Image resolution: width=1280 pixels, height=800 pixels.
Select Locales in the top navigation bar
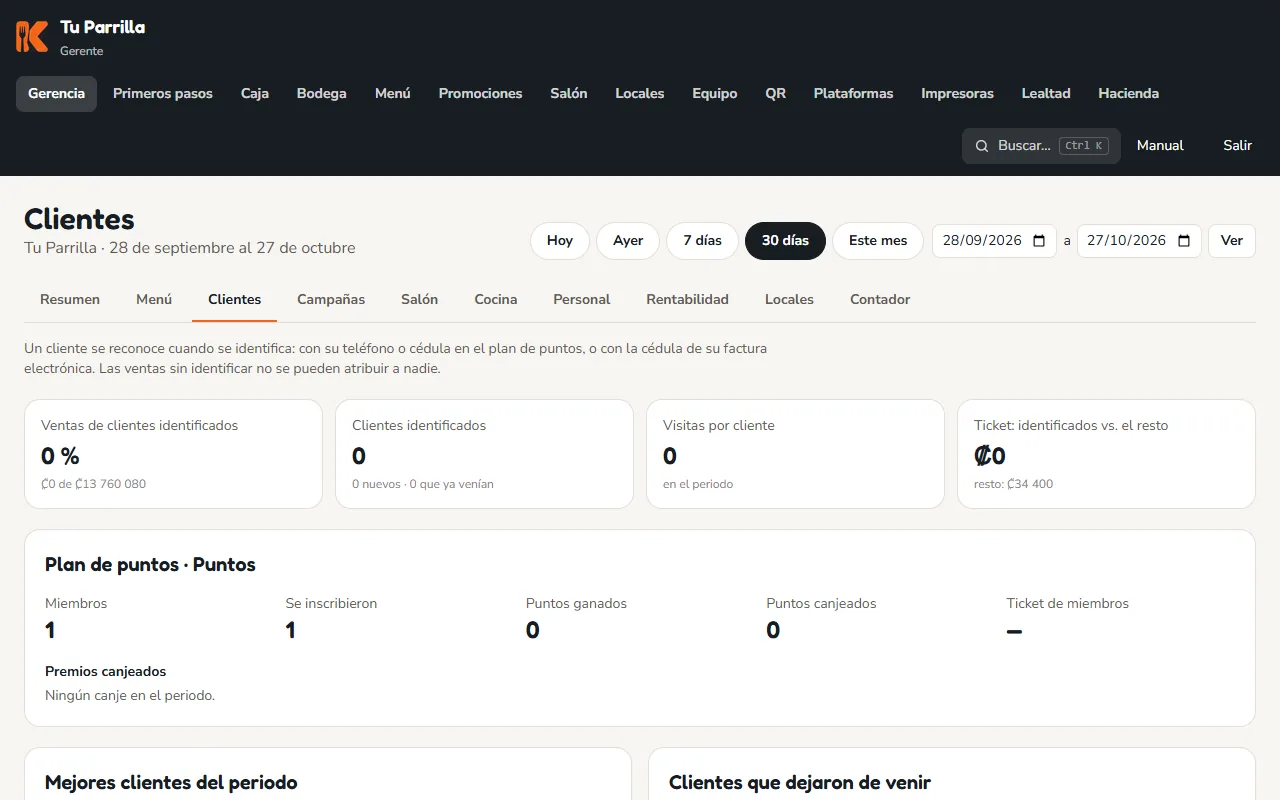640,94
